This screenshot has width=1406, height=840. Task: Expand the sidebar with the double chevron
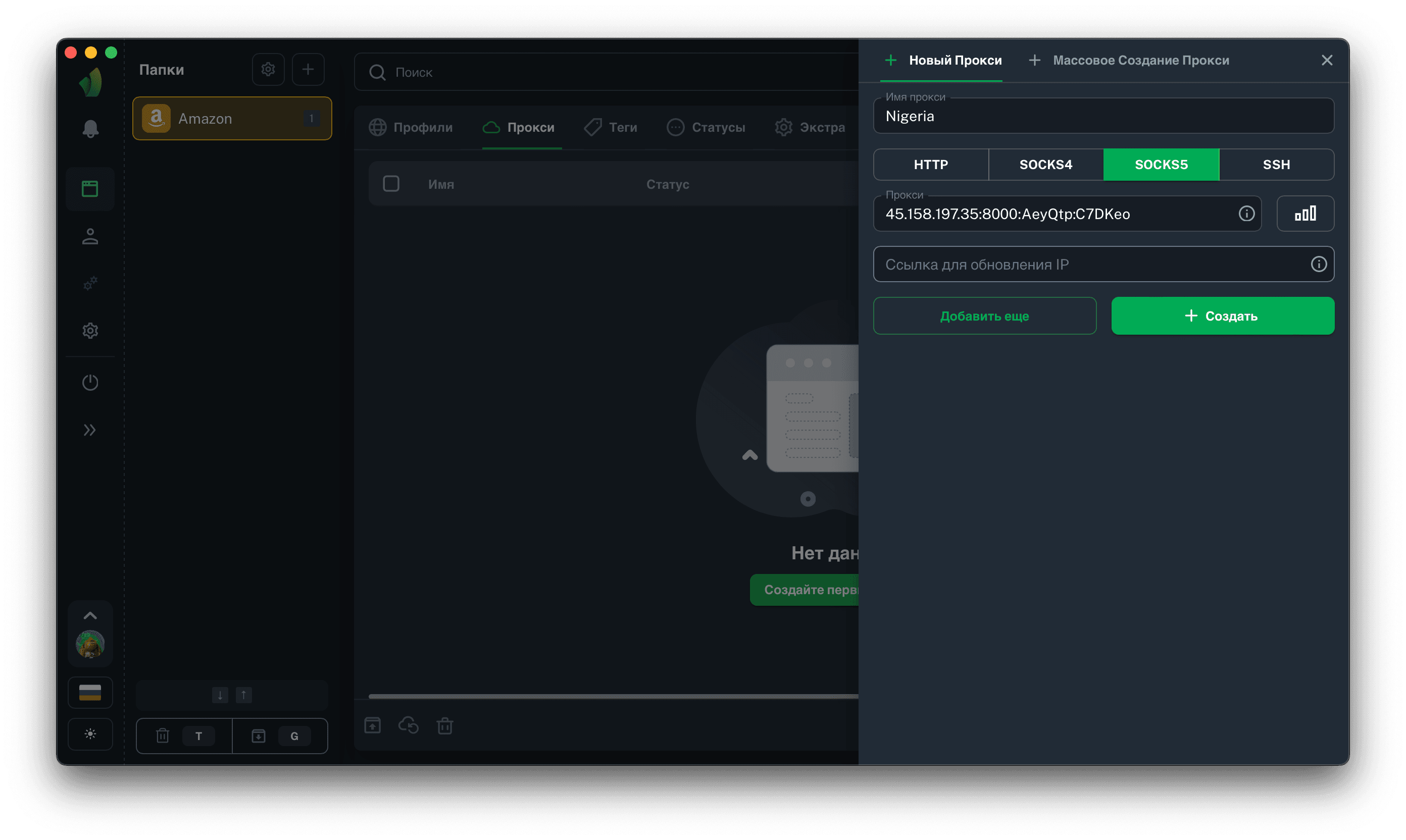click(90, 430)
